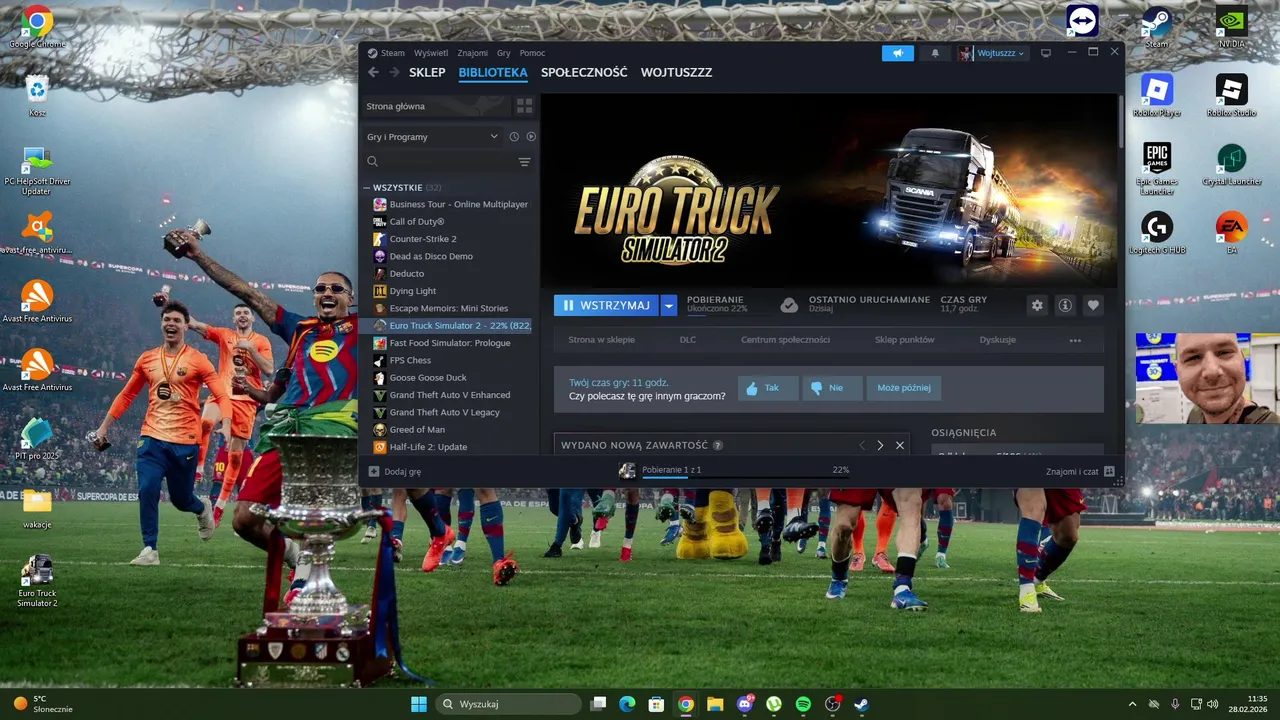
Task: Recommend the game with Tak
Action: pos(768,388)
